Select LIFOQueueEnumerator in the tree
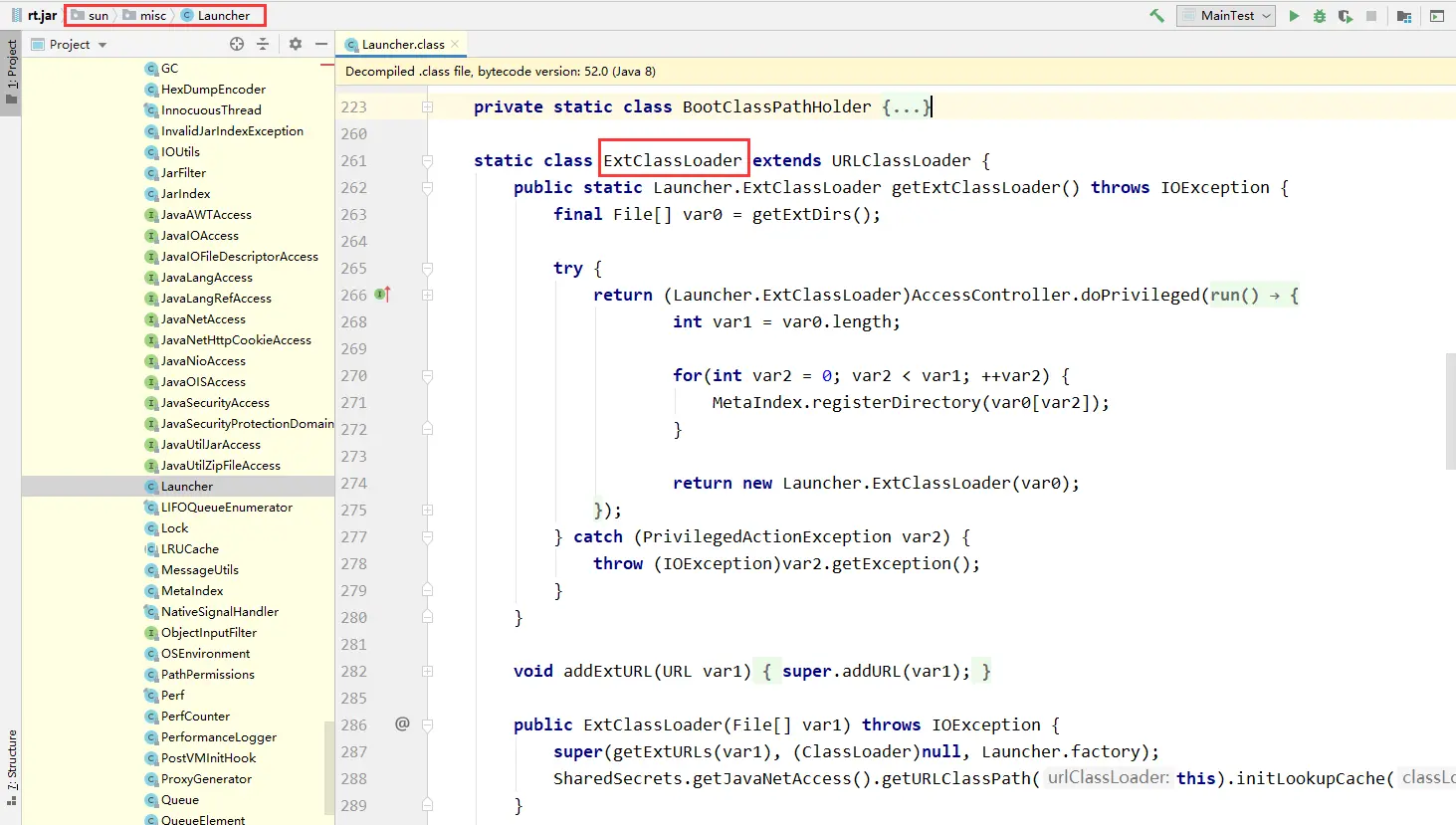The width and height of the screenshot is (1456, 825). [227, 507]
